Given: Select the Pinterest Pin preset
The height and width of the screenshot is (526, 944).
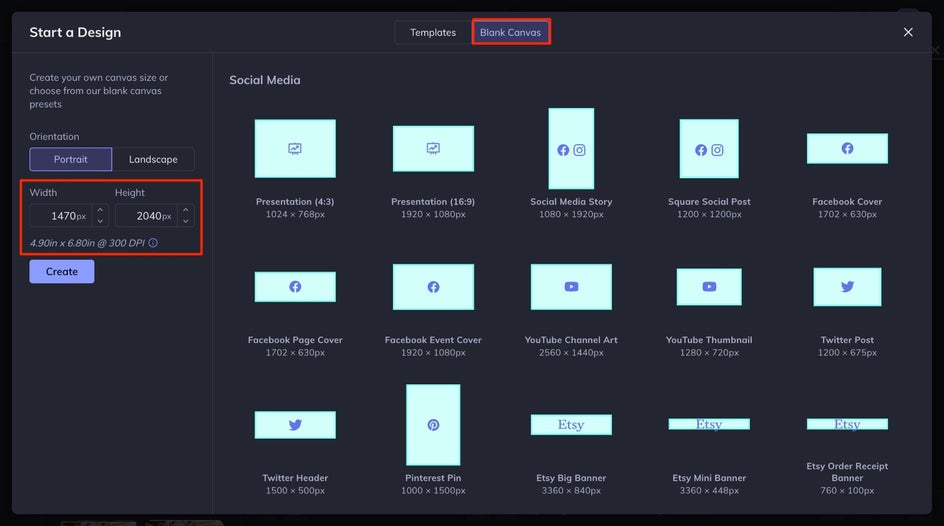Looking at the screenshot, I should 433,425.
